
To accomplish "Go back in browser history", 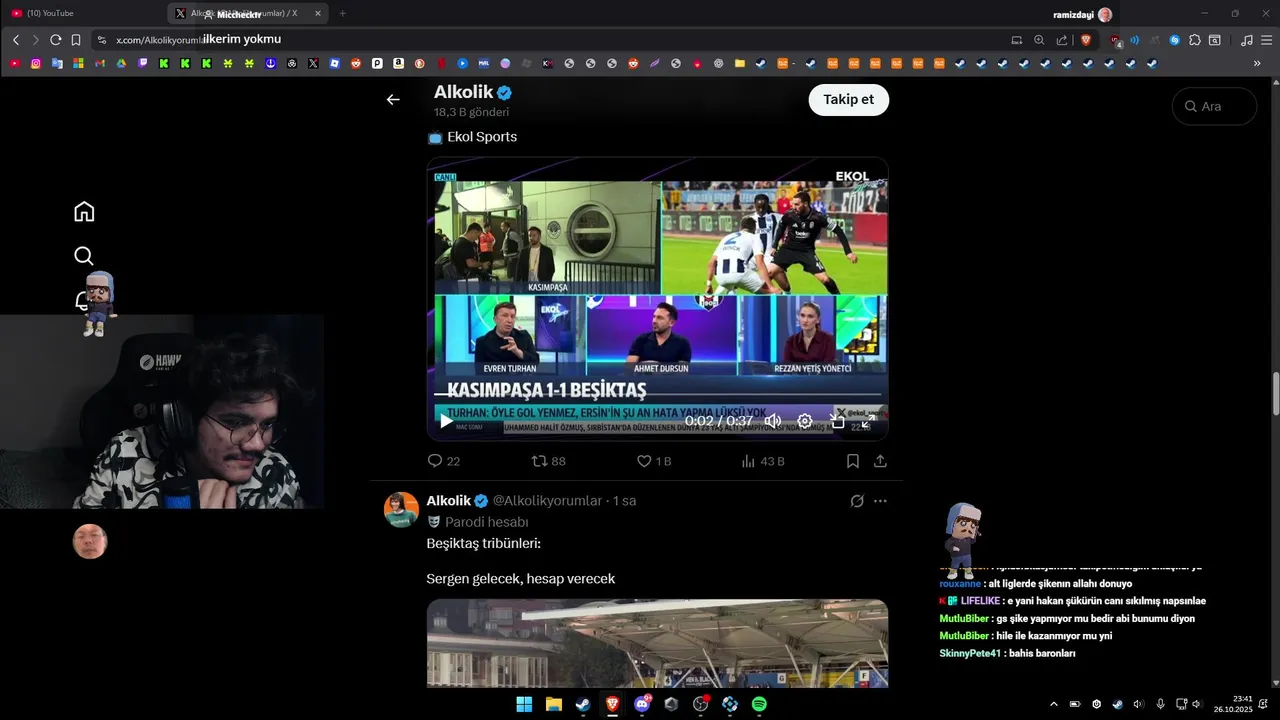I will 16,40.
